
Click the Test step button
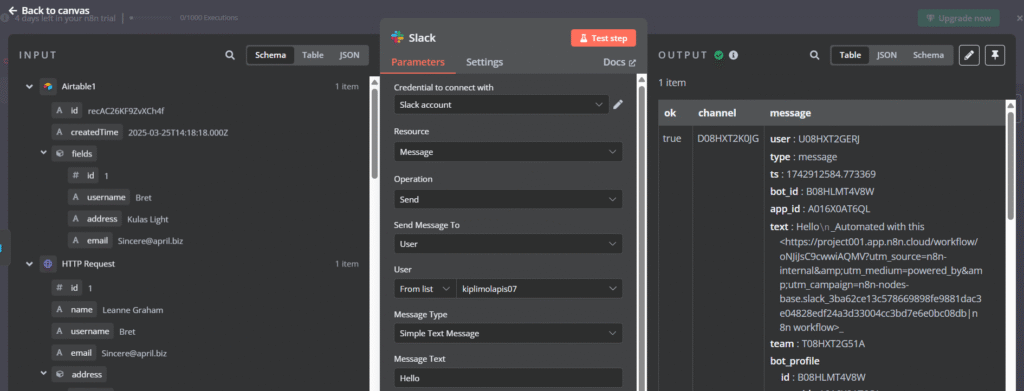603,39
